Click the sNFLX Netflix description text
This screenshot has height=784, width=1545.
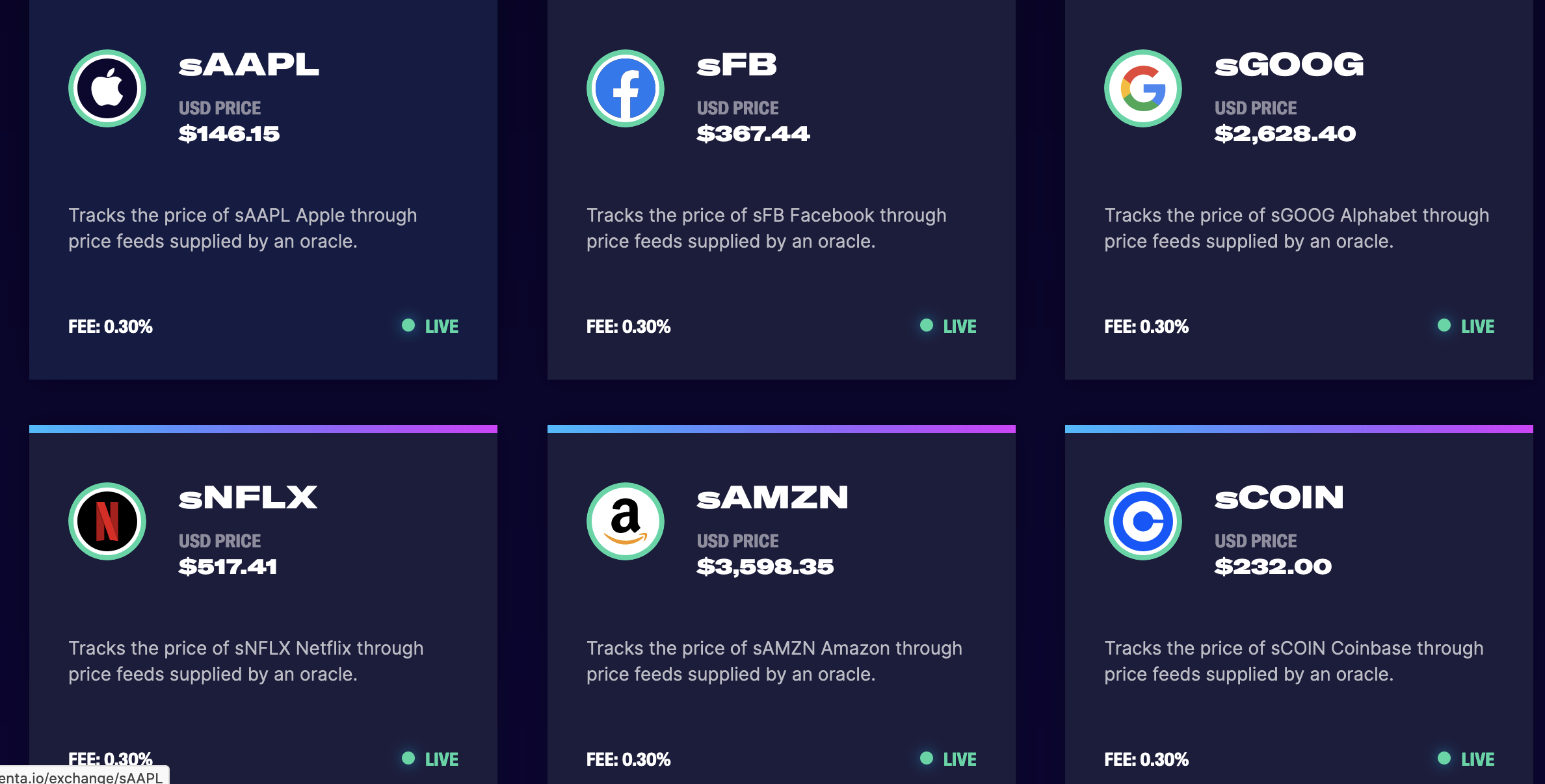click(x=246, y=661)
